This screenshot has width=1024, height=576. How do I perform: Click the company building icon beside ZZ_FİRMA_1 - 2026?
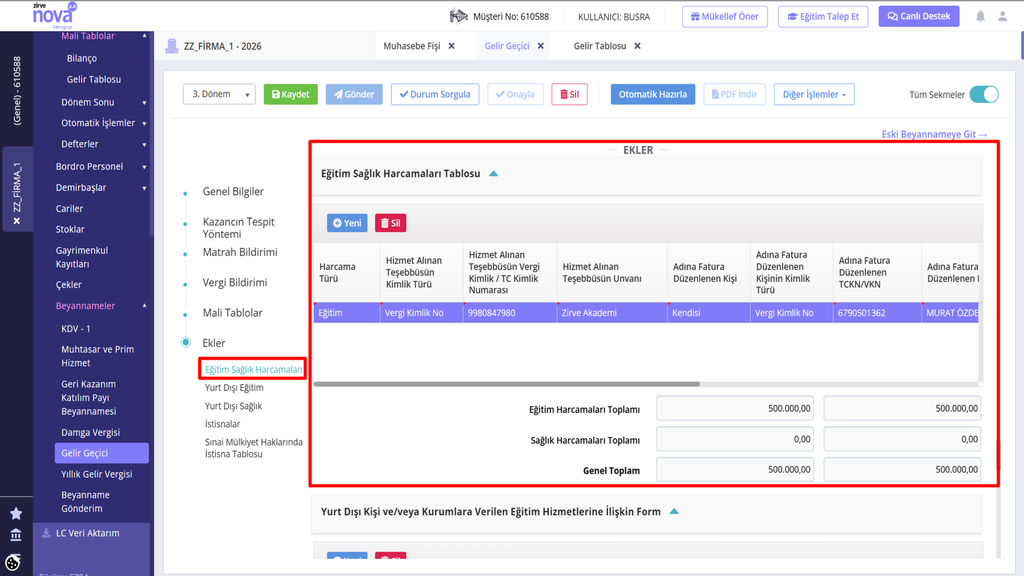[172, 46]
